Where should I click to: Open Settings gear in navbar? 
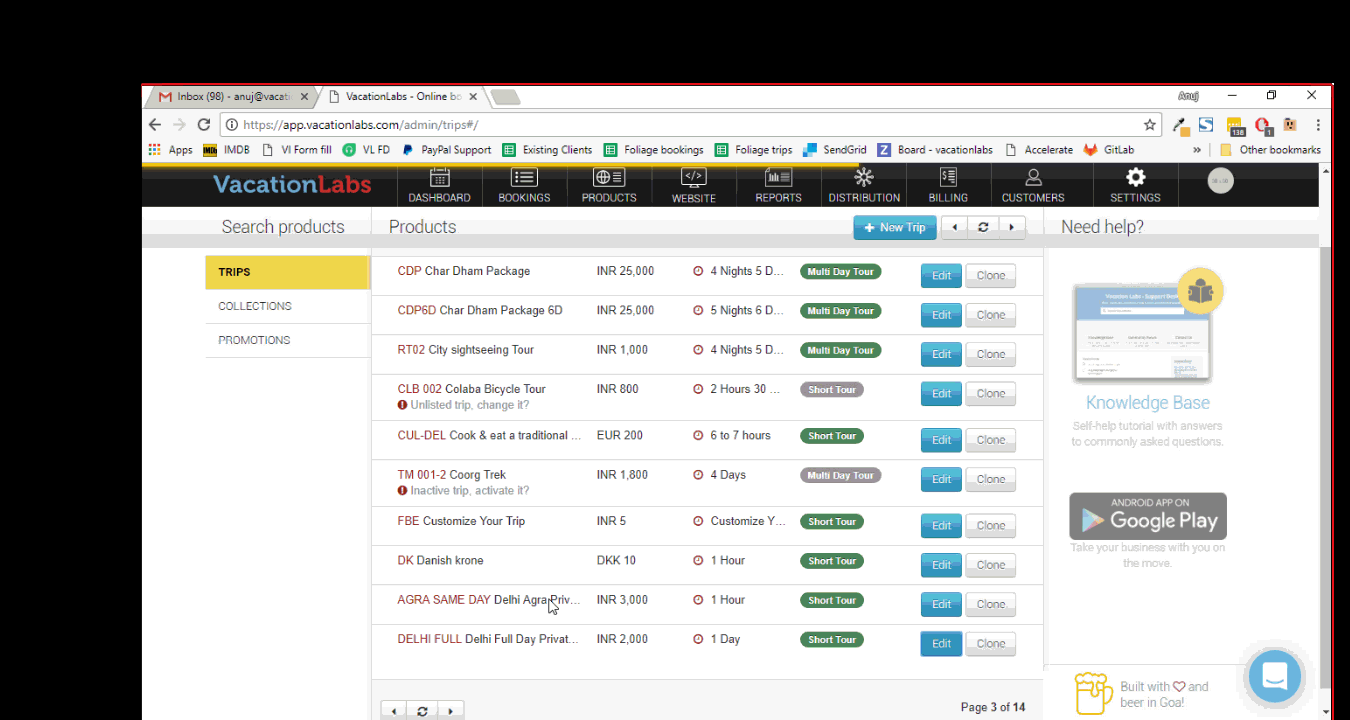click(1135, 178)
